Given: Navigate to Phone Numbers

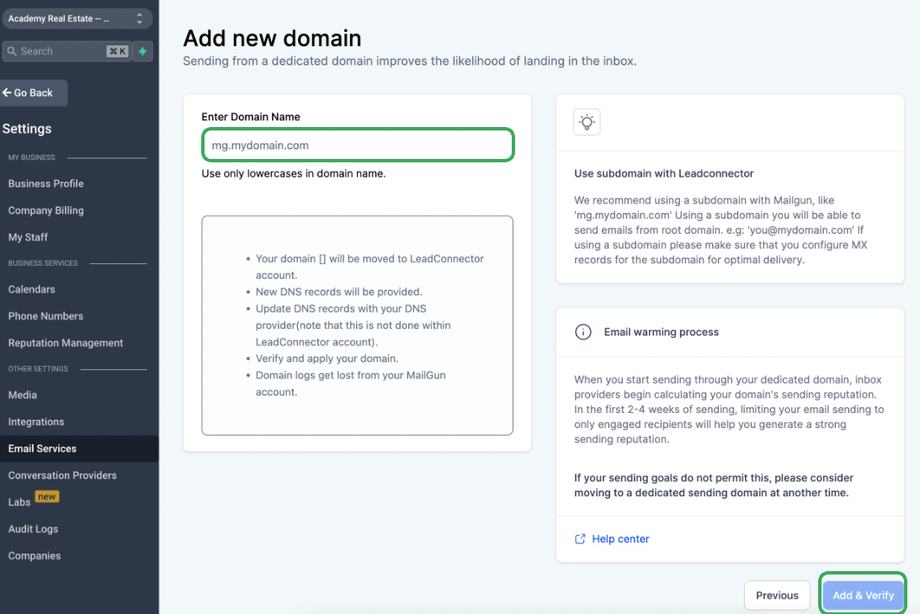Looking at the screenshot, I should (x=46, y=316).
